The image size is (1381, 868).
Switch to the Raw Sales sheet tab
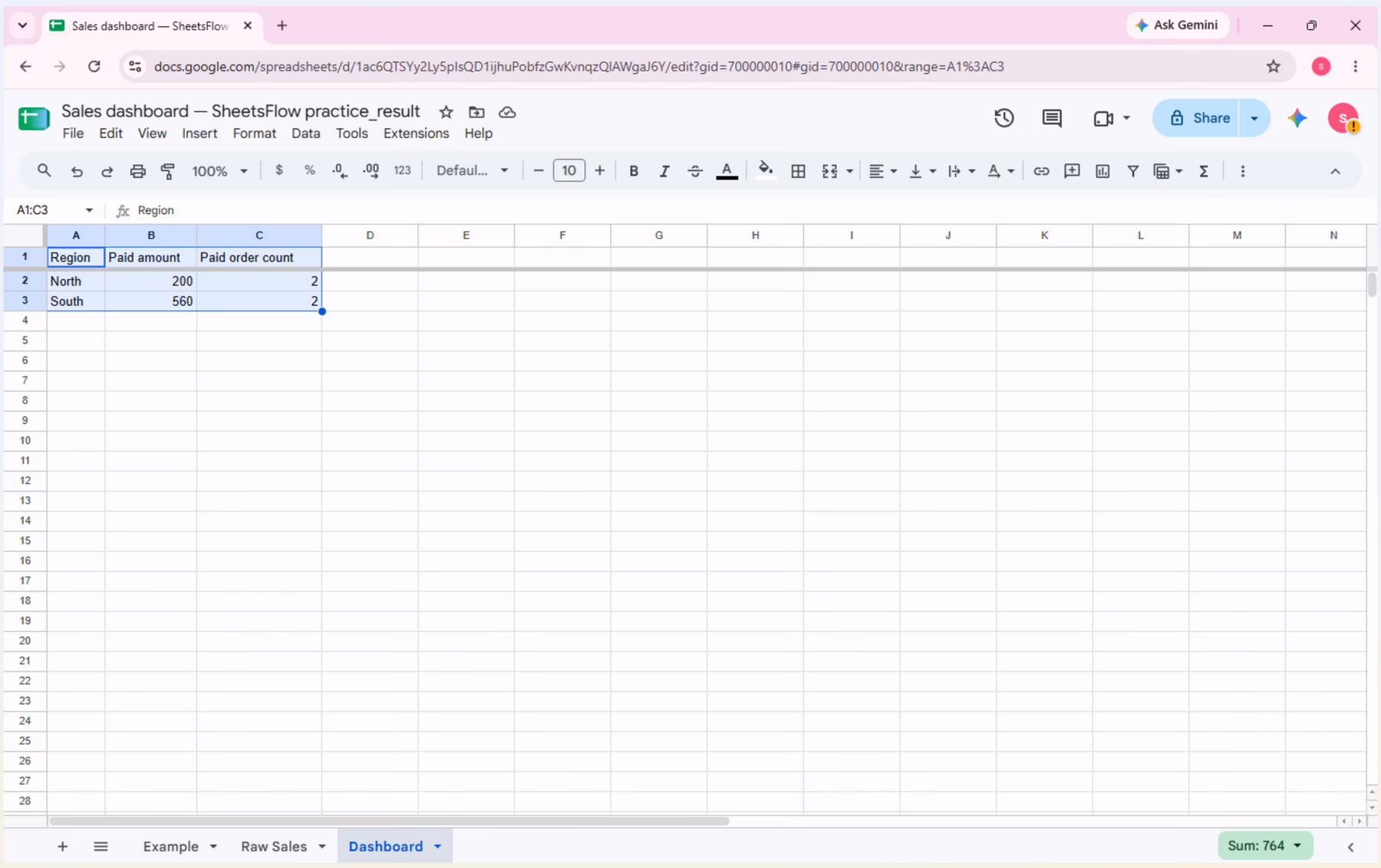click(x=274, y=847)
